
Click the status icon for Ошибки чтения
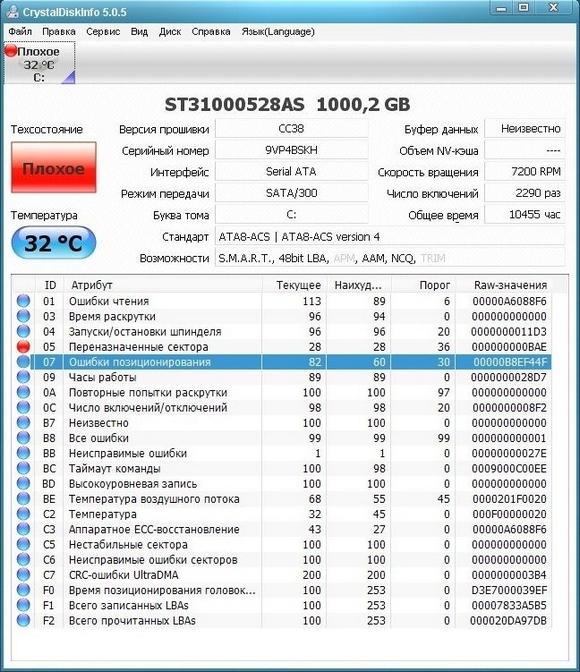point(23,301)
